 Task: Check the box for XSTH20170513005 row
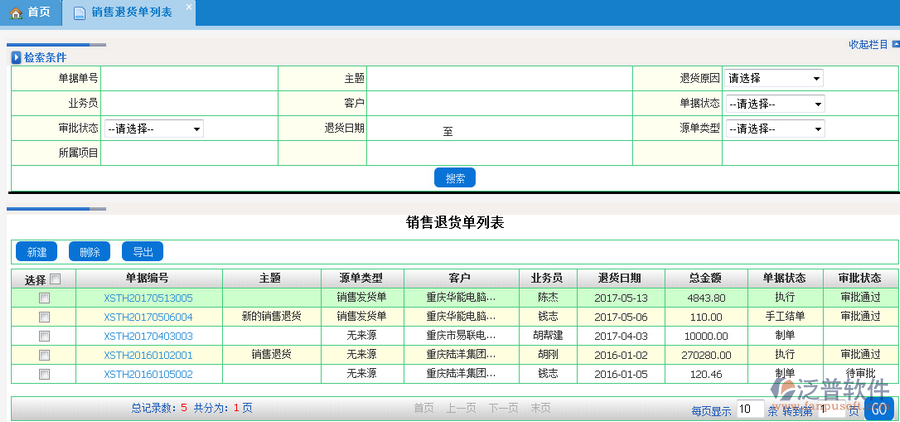click(x=44, y=298)
